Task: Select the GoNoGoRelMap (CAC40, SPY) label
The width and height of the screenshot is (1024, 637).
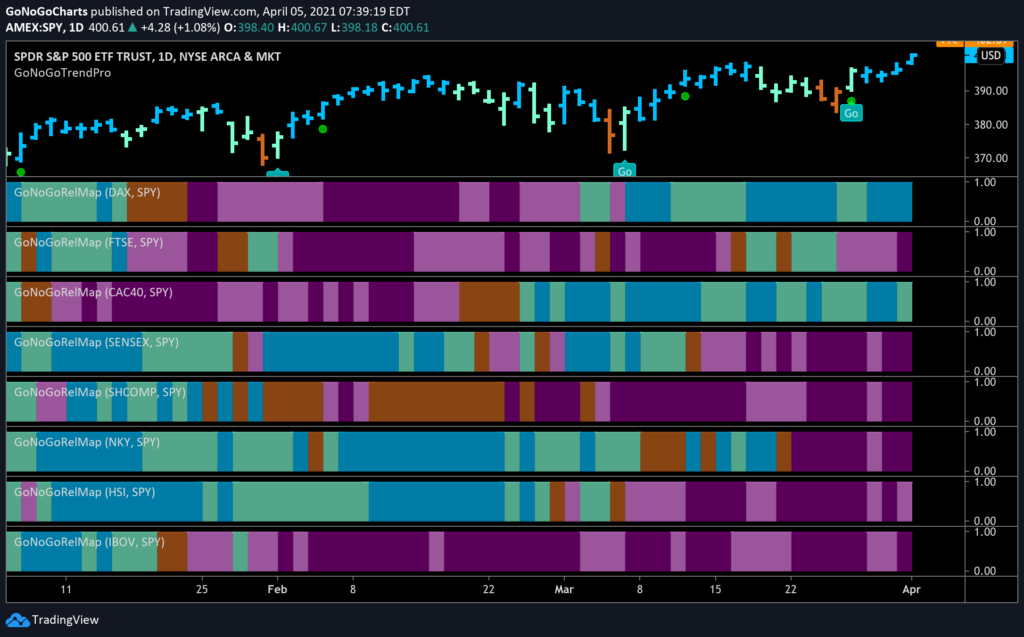Action: coord(93,292)
